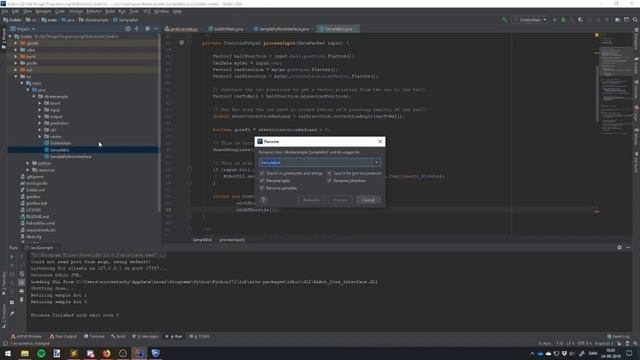Open TODO tool window tab
This screenshot has width=640, height=360.
pyautogui.click(x=200, y=336)
